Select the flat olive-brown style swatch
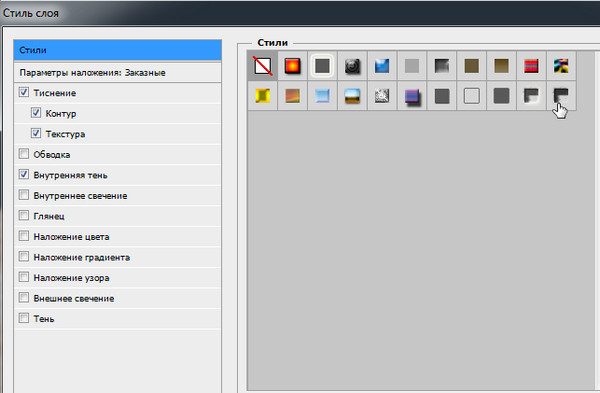Image resolution: width=600 pixels, height=393 pixels. coord(471,66)
